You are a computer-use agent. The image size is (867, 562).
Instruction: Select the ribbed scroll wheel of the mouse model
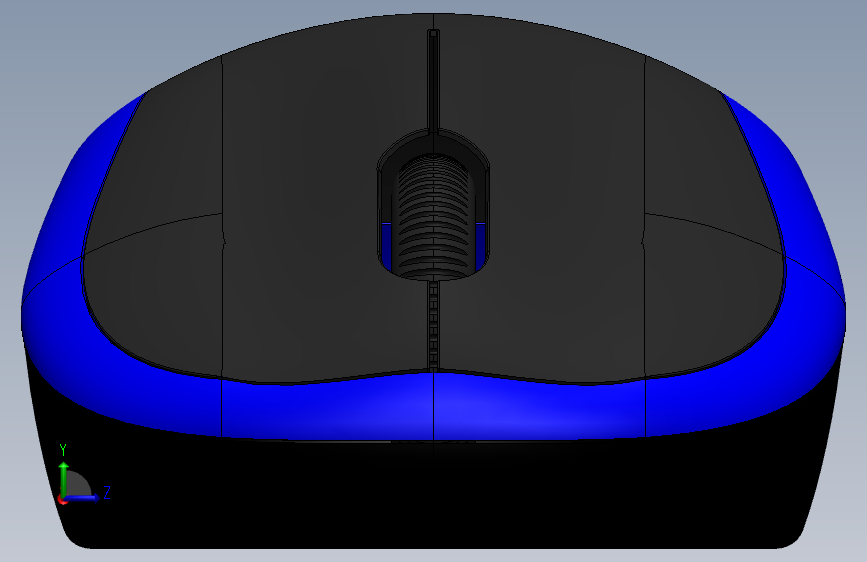434,216
